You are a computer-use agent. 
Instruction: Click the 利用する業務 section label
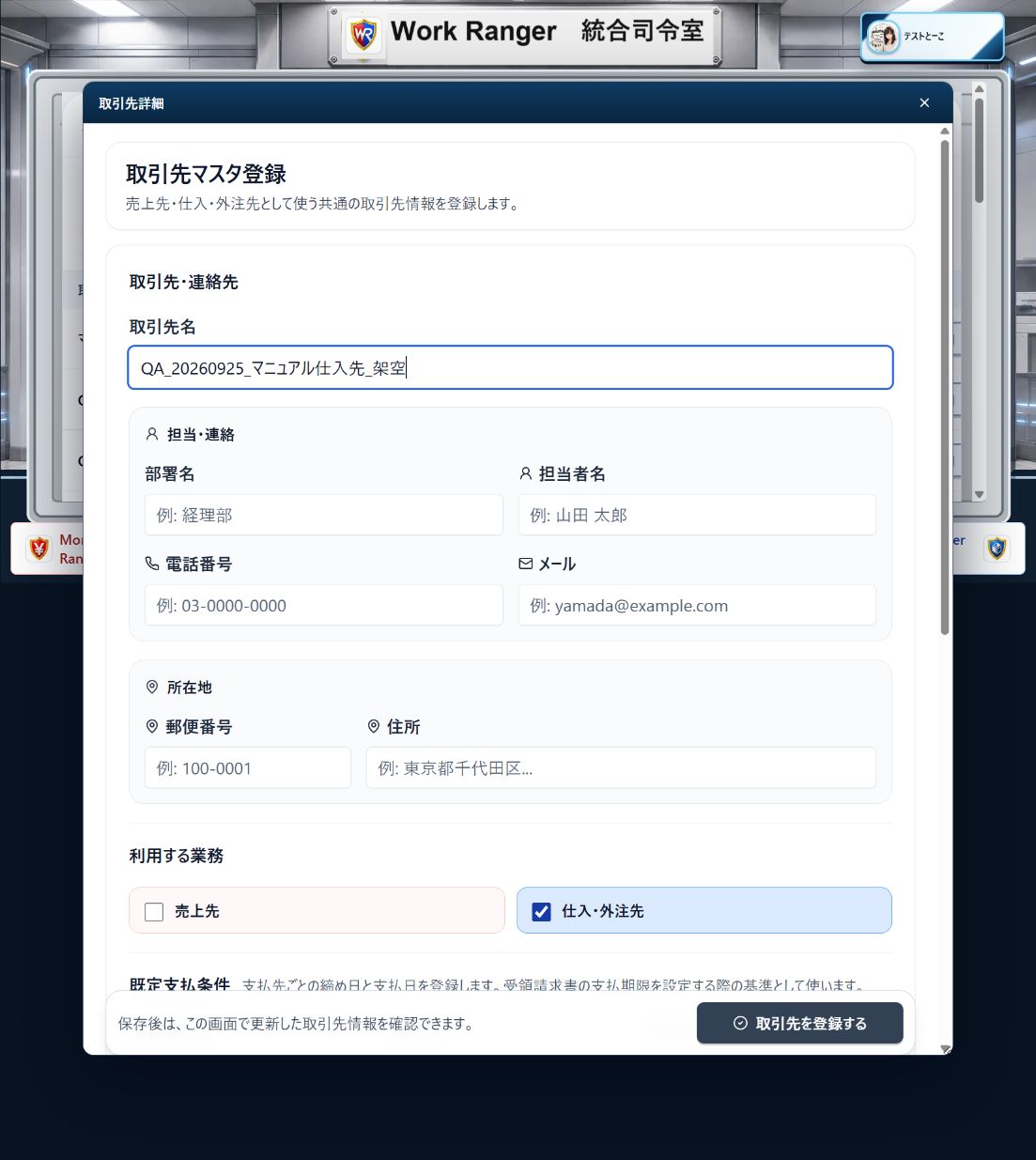[177, 856]
